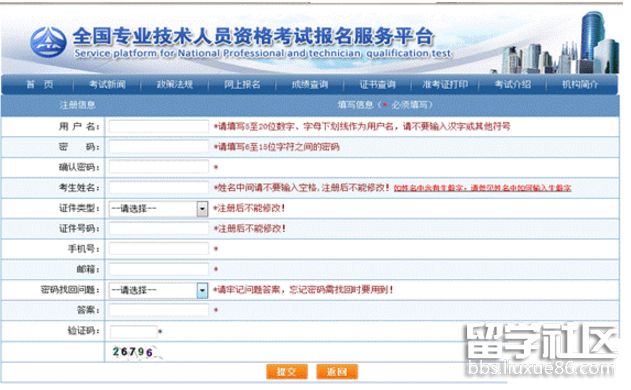Open the 政策法规 navigation item
This screenshot has height=390, width=631.
click(x=175, y=85)
